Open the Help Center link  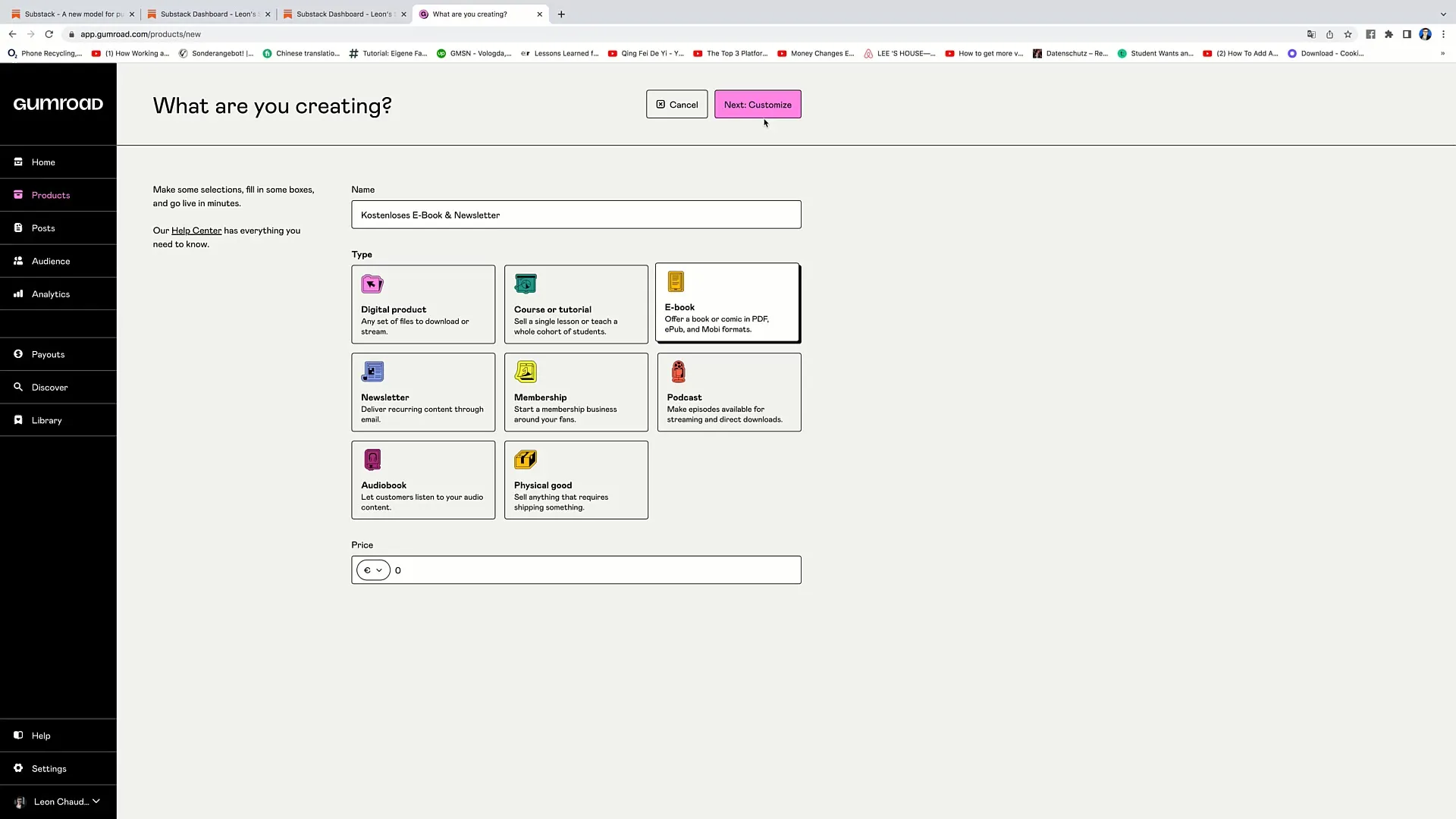pos(196,231)
